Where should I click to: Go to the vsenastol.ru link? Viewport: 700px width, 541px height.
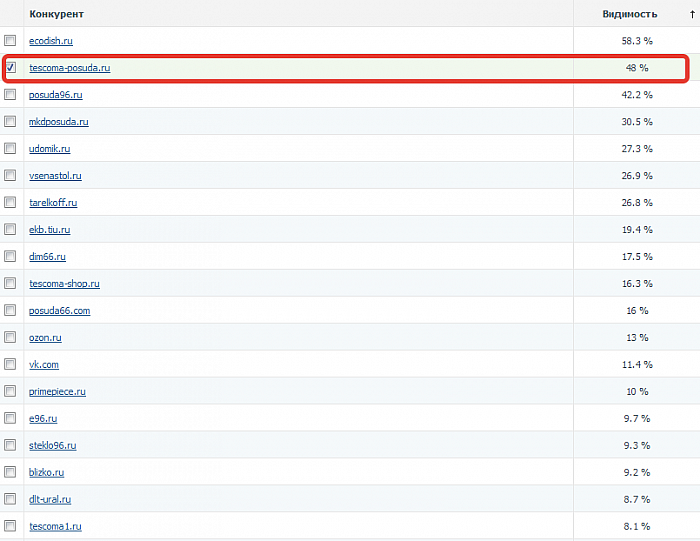pos(55,176)
